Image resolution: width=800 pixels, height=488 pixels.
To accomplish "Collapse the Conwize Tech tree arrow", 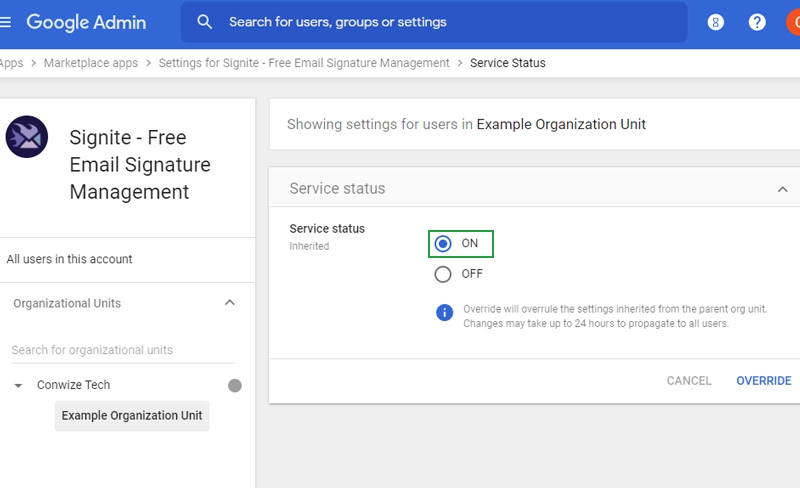I will (18, 385).
